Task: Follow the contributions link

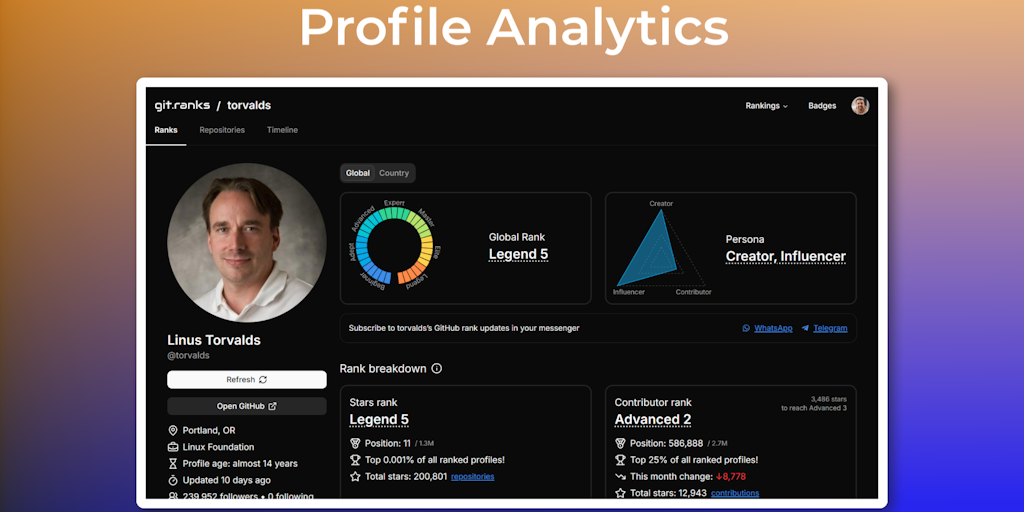Action: (x=735, y=493)
